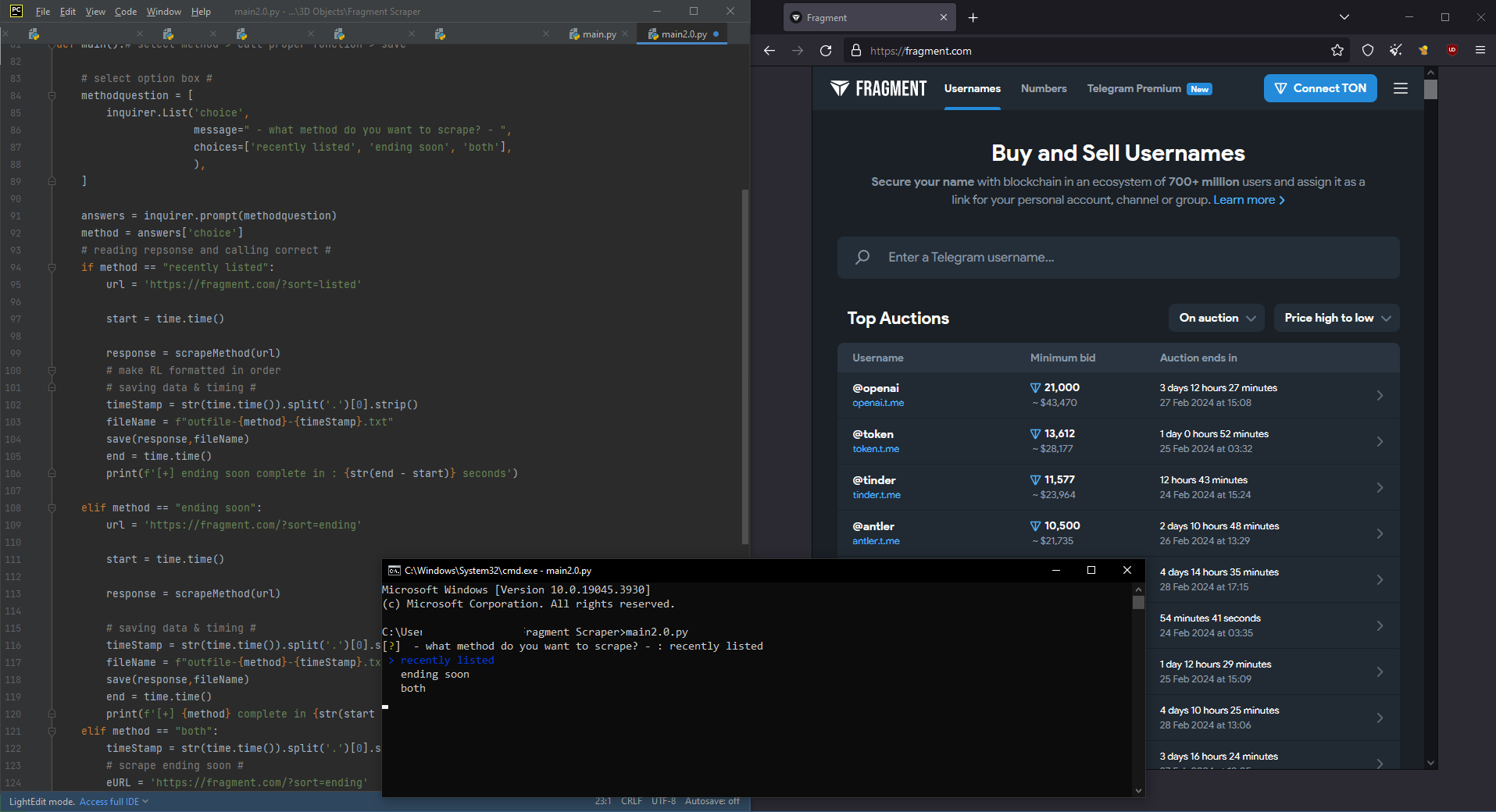Open the uBlock Origin extension icon
1496x812 pixels.
[1451, 51]
